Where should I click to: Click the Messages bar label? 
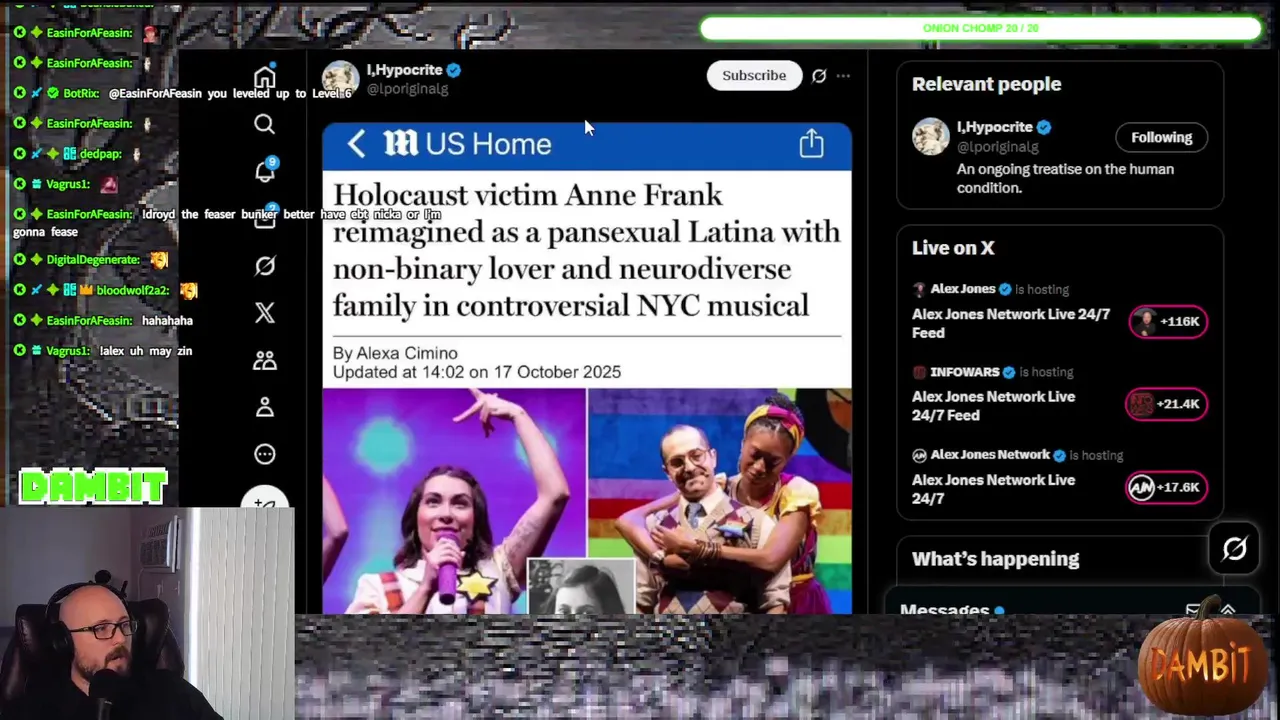pyautogui.click(x=944, y=610)
